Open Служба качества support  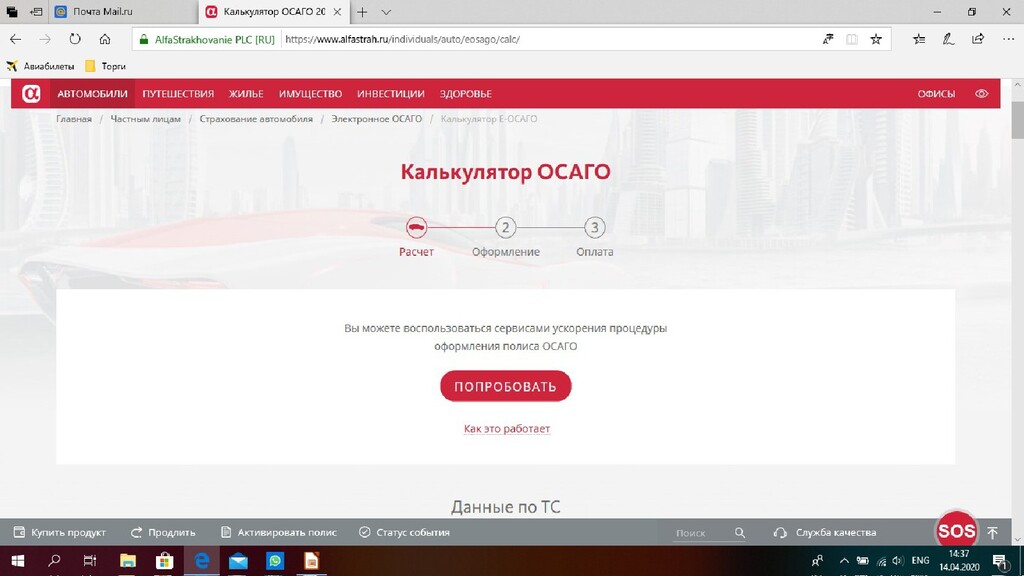[825, 532]
